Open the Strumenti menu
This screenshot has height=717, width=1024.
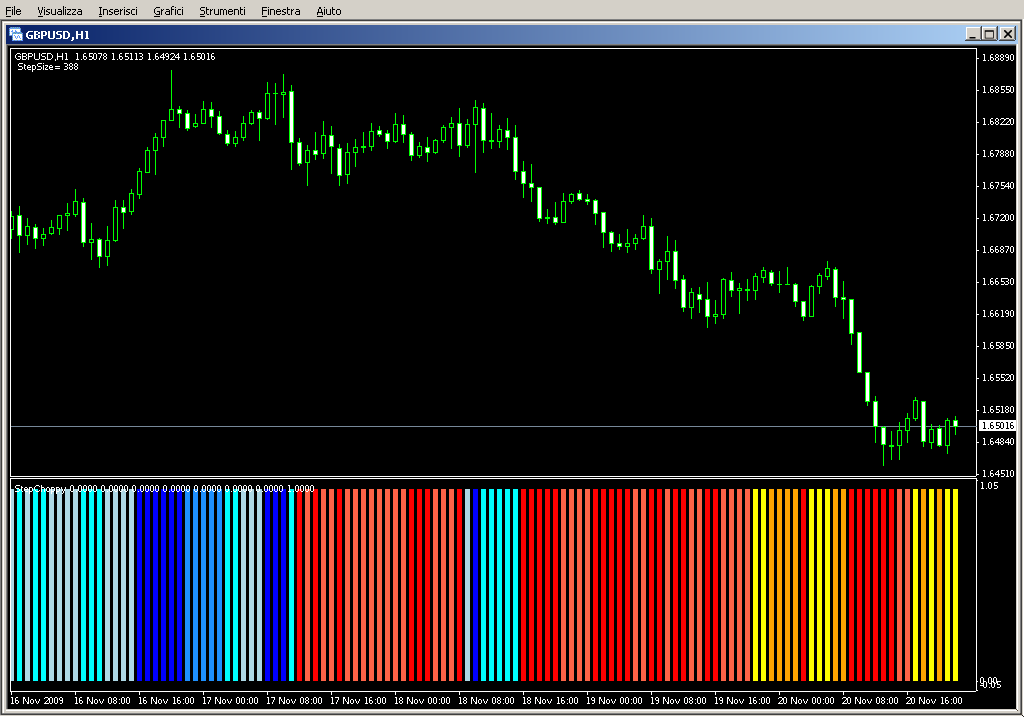(x=222, y=11)
